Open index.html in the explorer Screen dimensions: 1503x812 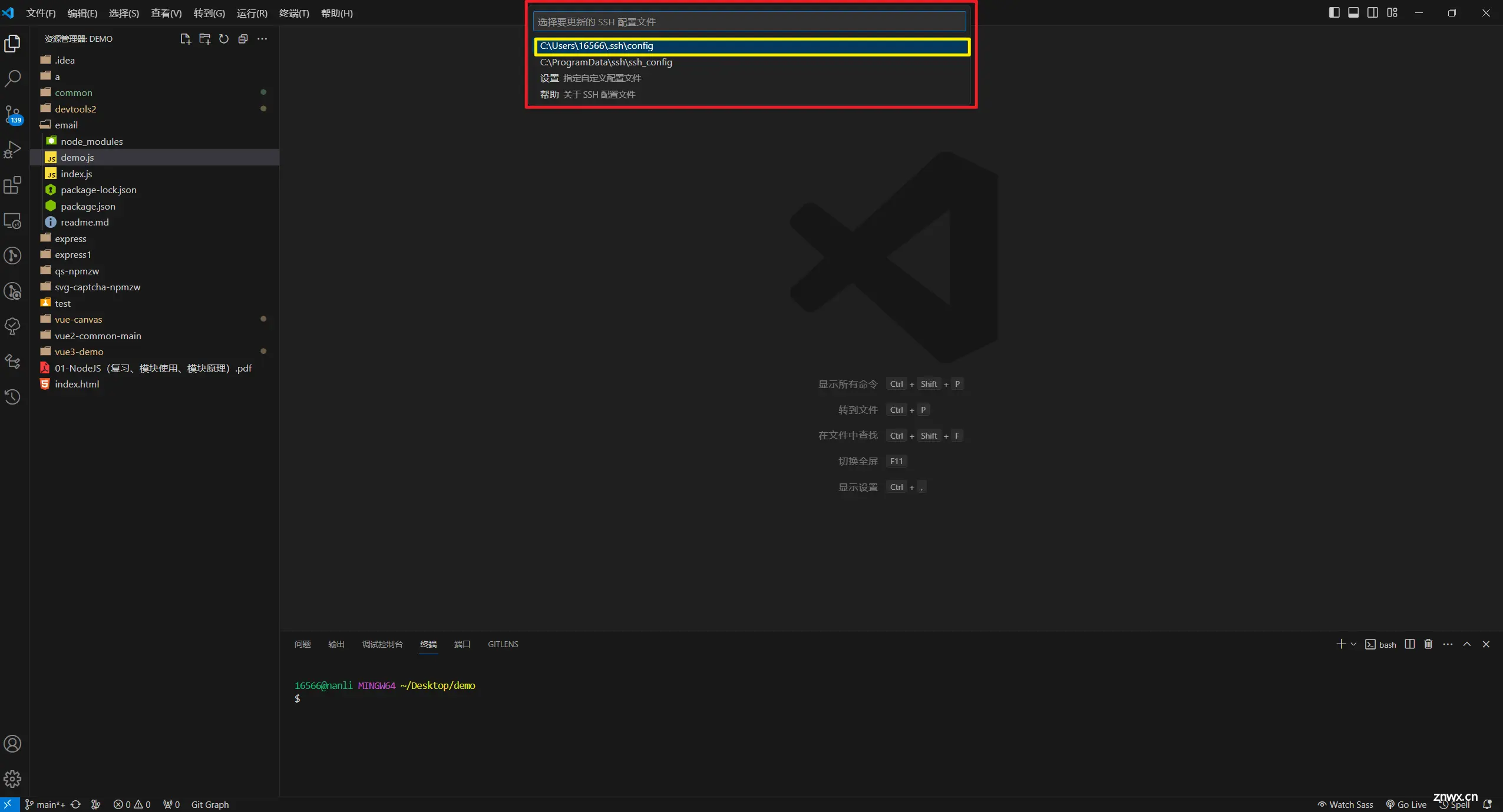(x=154, y=384)
